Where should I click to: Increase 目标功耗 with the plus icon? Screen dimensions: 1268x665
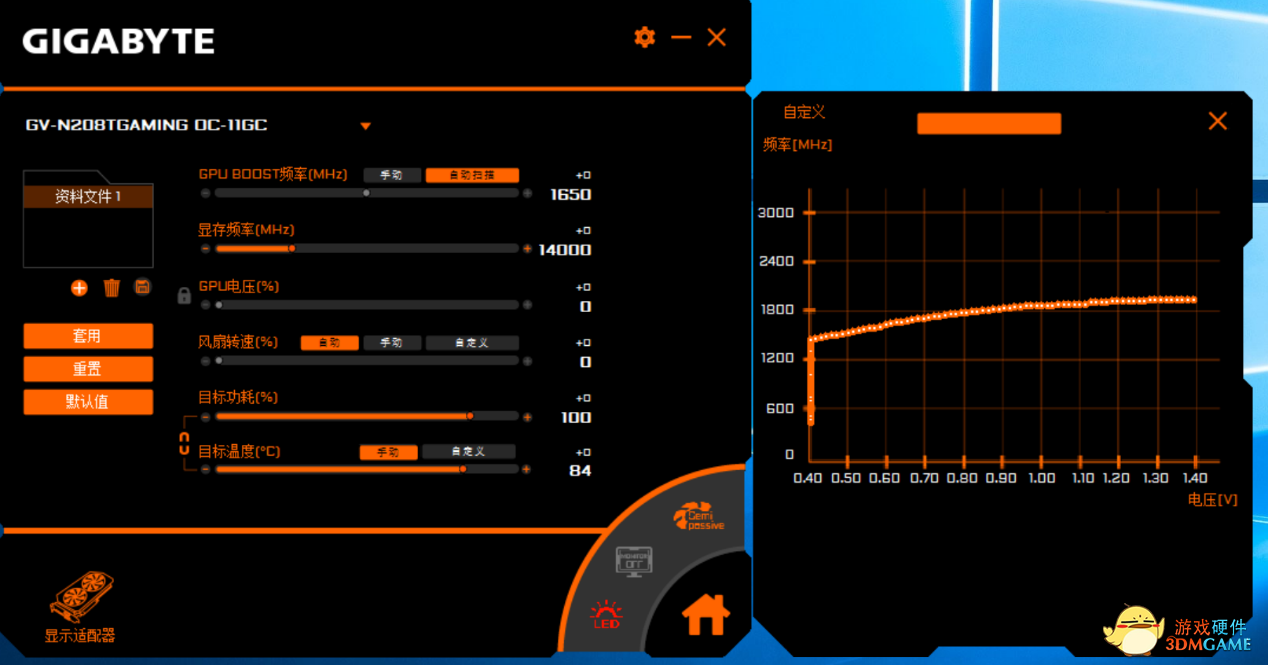pyautogui.click(x=527, y=416)
